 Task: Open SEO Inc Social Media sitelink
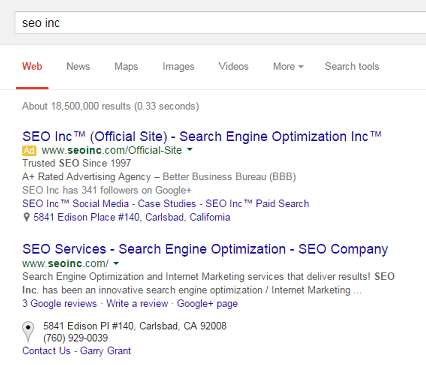point(76,203)
